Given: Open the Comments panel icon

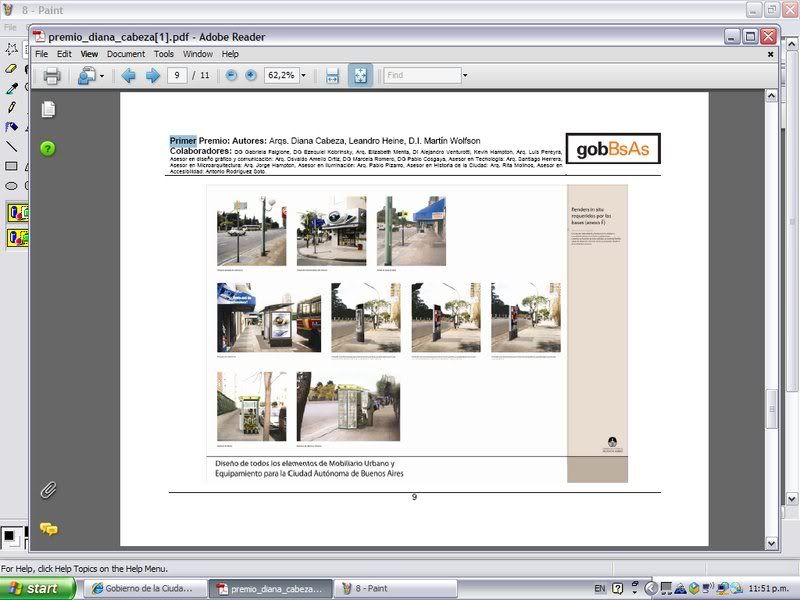Looking at the screenshot, I should click(x=48, y=529).
